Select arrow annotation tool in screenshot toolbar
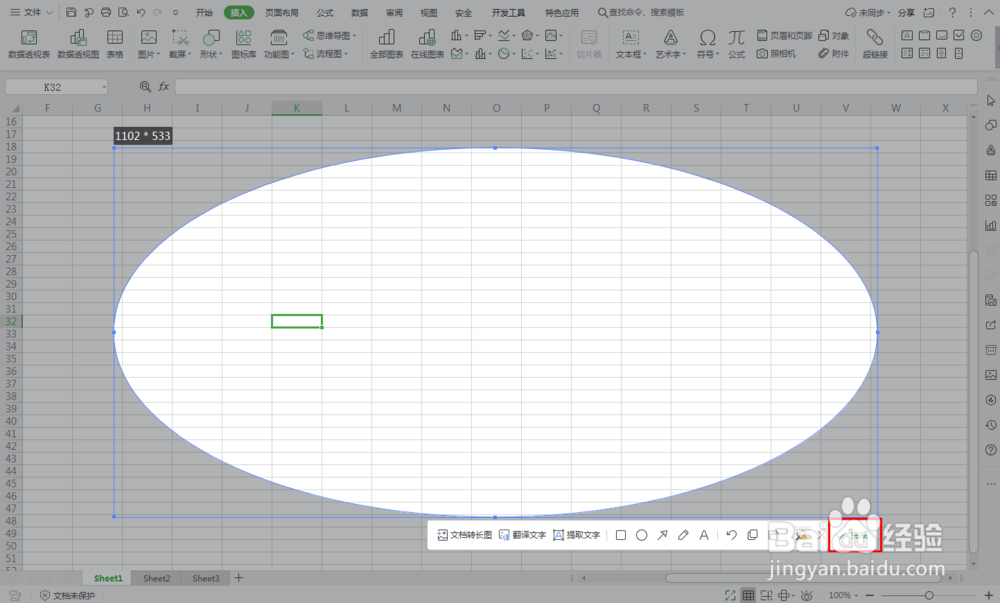This screenshot has height=603, width=1000. click(x=663, y=535)
